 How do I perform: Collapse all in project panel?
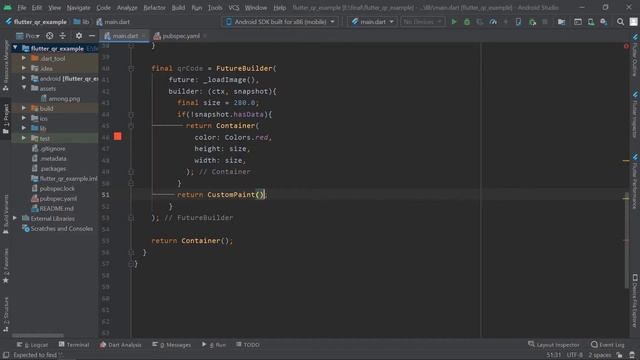click(62, 36)
